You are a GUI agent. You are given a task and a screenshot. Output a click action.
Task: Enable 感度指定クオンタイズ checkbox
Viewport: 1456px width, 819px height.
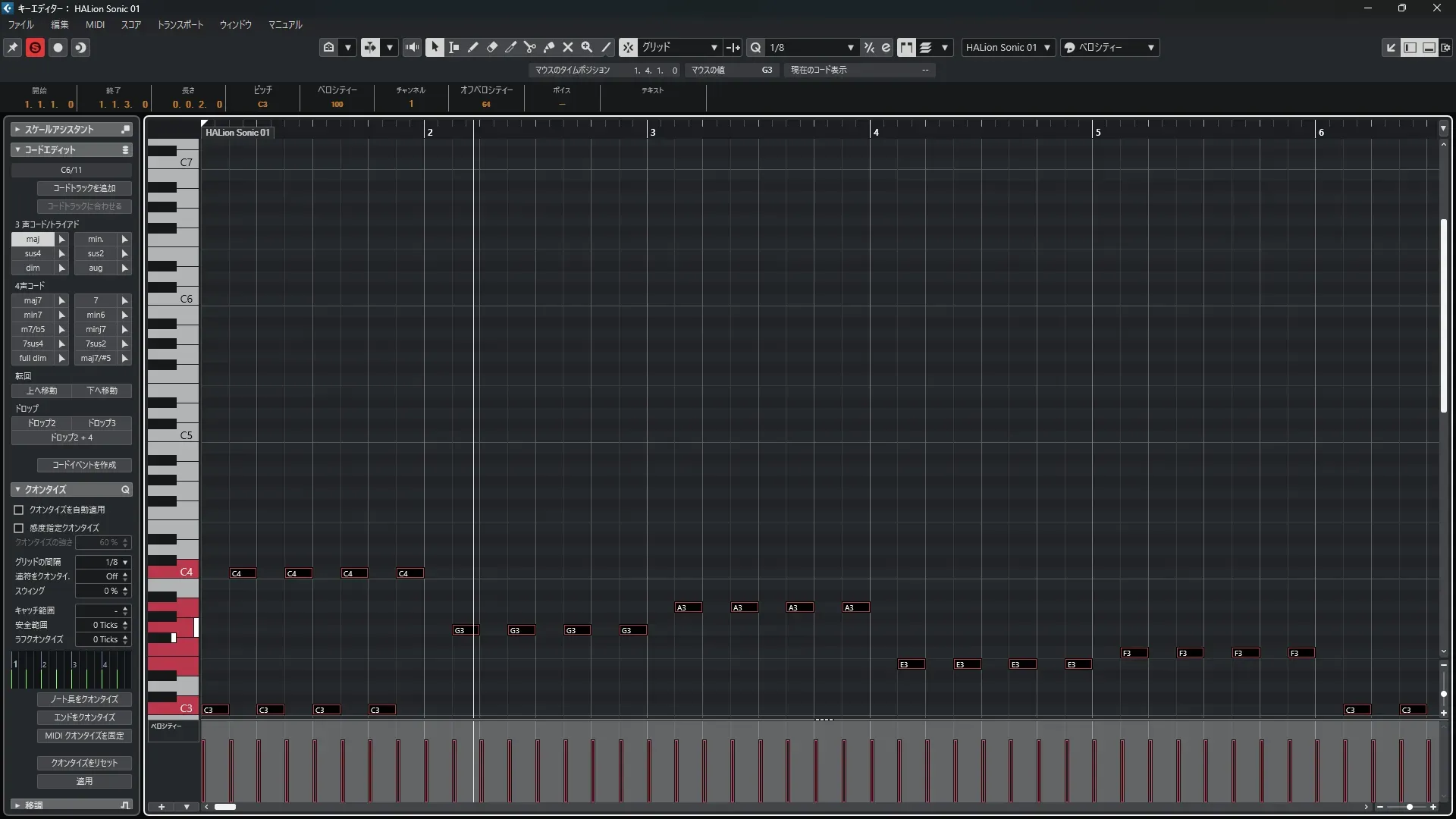[x=19, y=528]
